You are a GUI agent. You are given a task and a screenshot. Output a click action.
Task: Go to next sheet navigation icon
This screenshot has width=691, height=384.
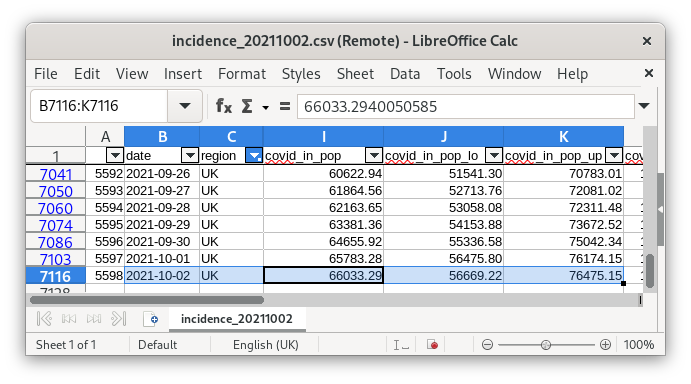coord(94,318)
